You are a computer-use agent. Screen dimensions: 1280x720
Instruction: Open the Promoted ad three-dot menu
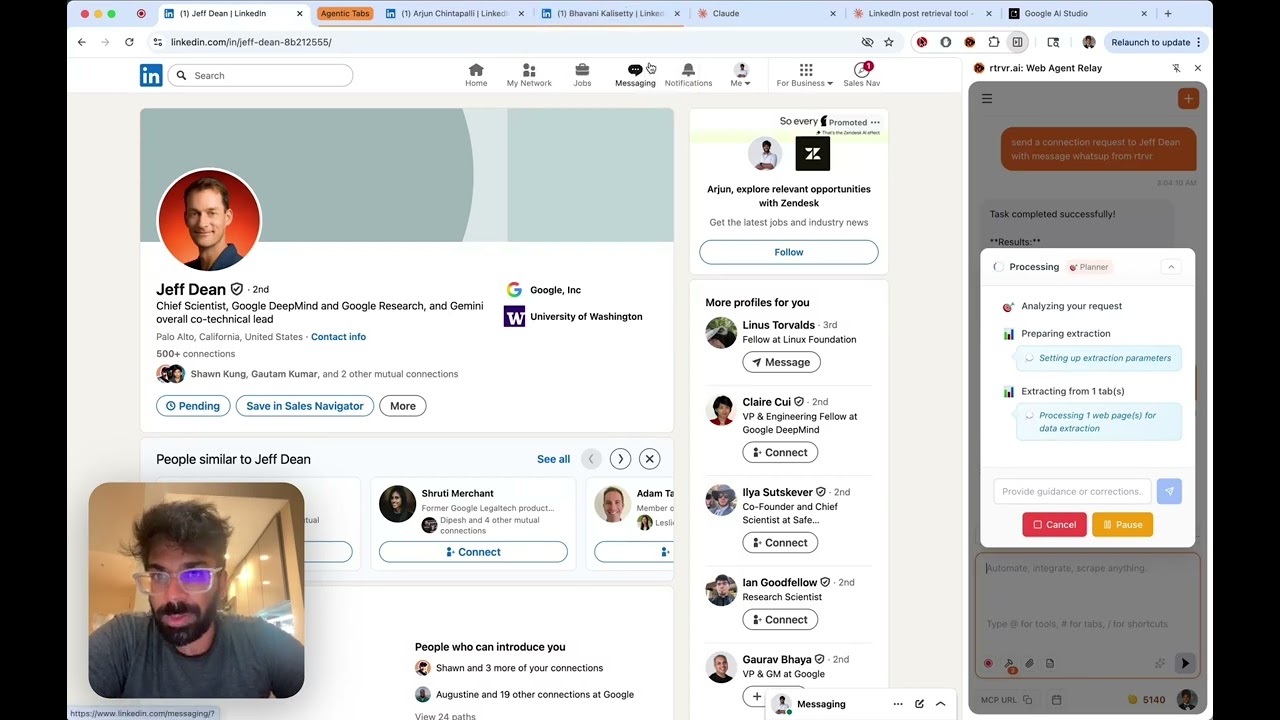click(875, 122)
